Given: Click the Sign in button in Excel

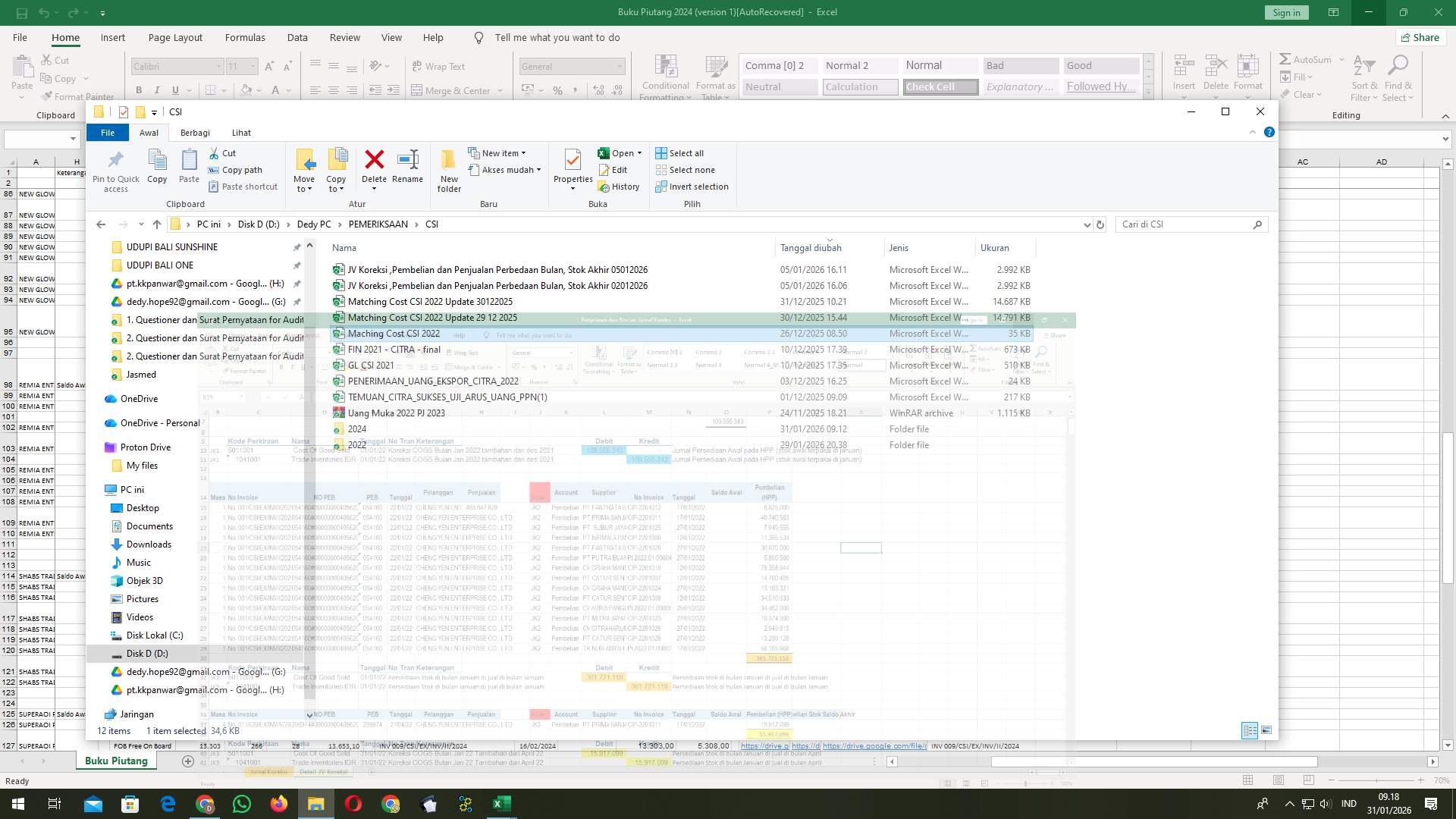Looking at the screenshot, I should pyautogui.click(x=1285, y=12).
